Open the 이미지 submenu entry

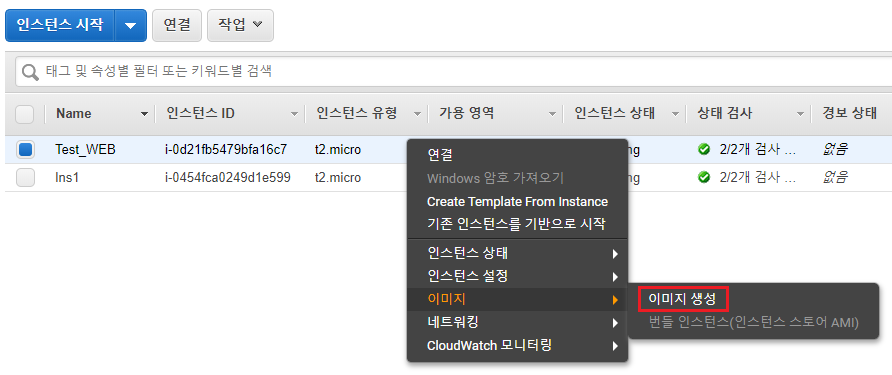pos(517,299)
